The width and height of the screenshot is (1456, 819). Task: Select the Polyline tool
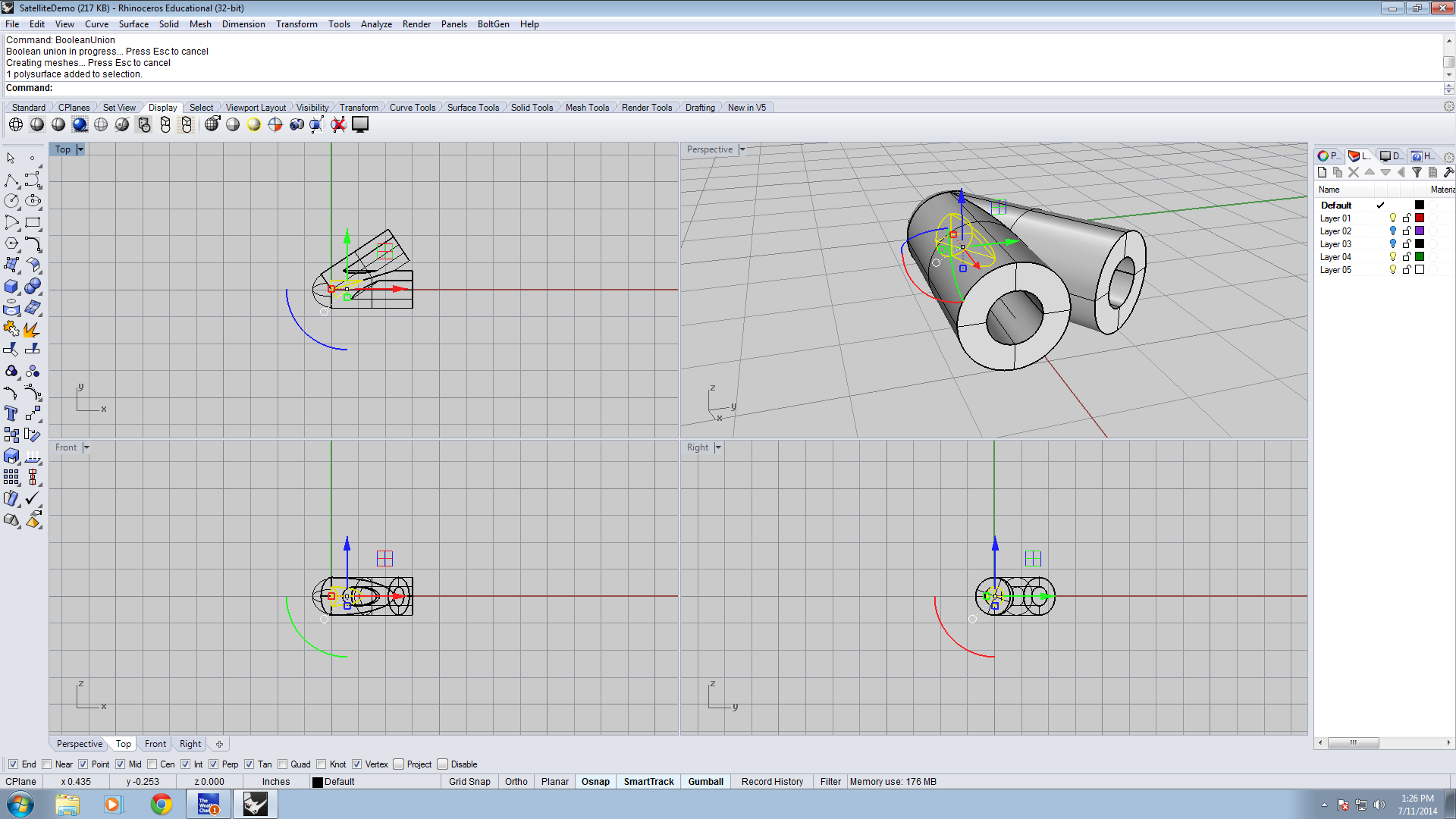[11, 180]
